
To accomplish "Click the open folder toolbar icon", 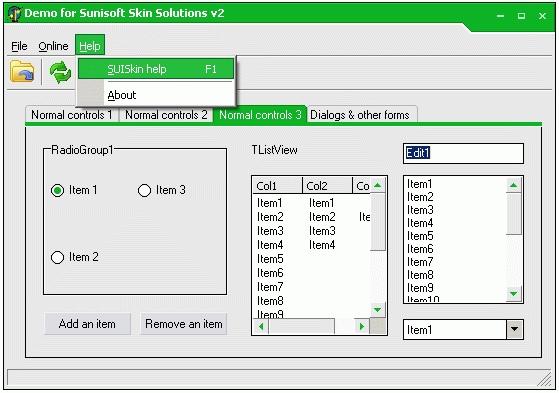I will coord(22,72).
